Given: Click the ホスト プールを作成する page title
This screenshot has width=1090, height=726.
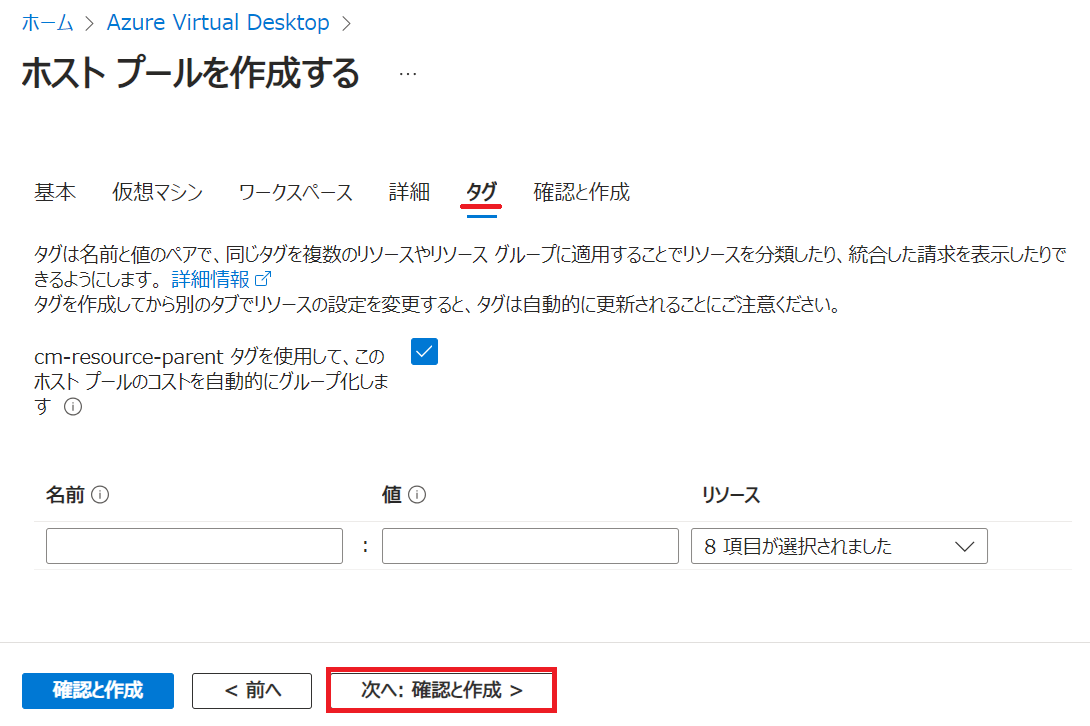Looking at the screenshot, I should pyautogui.click(x=191, y=74).
